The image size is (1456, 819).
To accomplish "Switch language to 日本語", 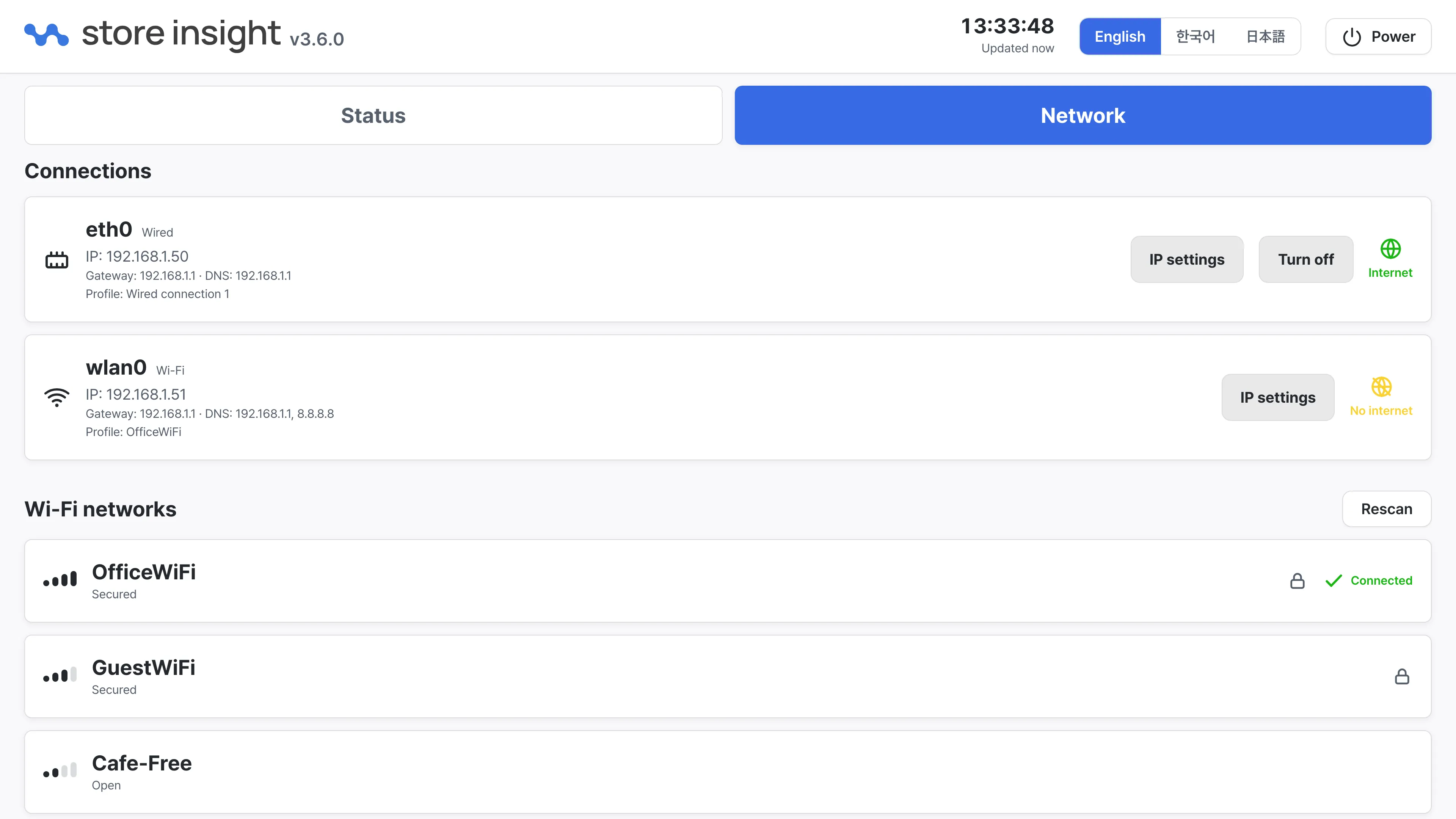I will click(x=1266, y=37).
